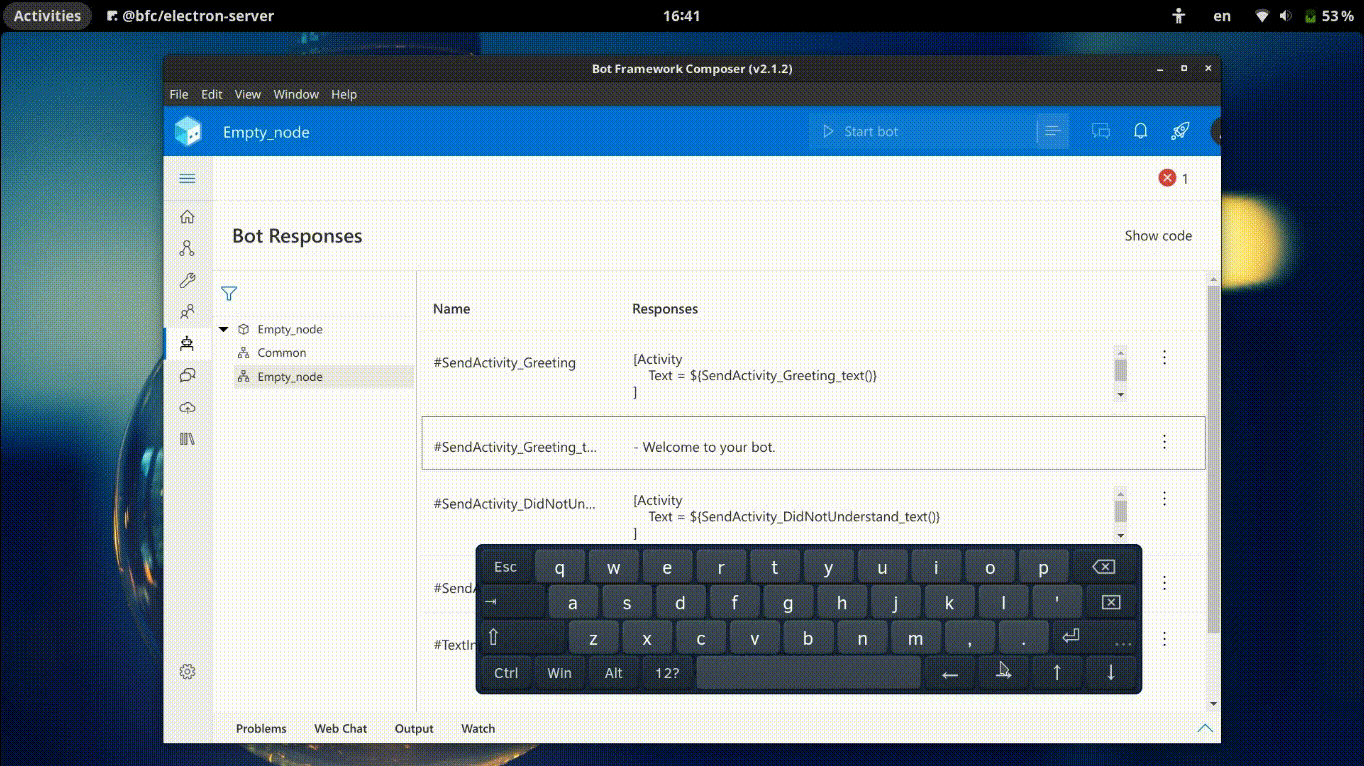Click scroll-down arrow in SendActivity_Greeting response
Viewport: 1364px width, 766px height.
pyautogui.click(x=1120, y=395)
